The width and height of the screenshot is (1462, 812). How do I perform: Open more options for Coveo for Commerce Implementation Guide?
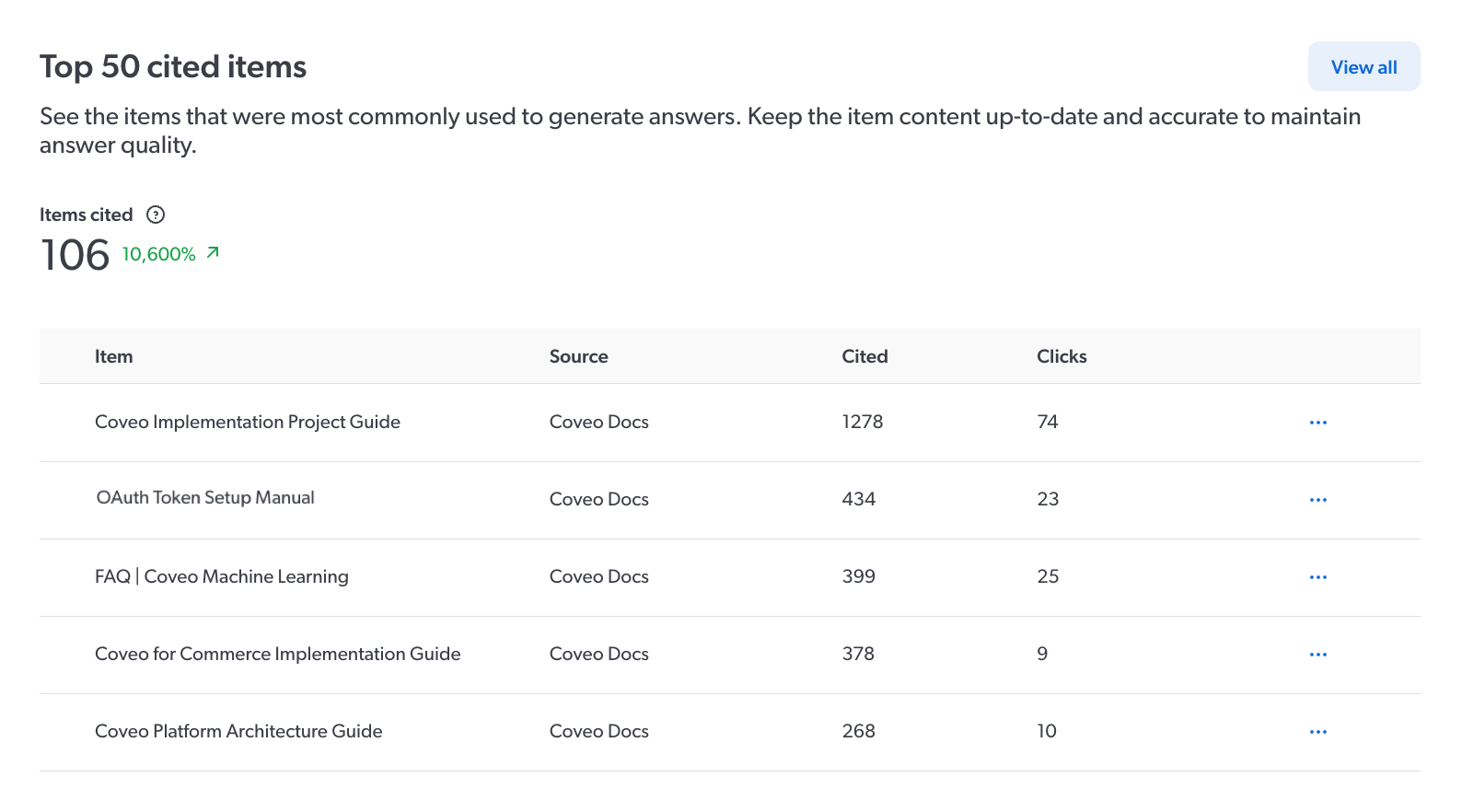point(1318,655)
